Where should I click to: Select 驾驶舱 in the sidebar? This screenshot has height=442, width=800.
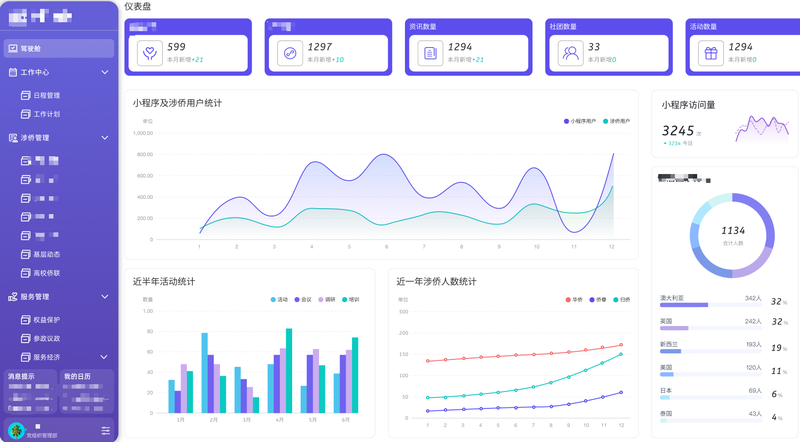coord(59,48)
